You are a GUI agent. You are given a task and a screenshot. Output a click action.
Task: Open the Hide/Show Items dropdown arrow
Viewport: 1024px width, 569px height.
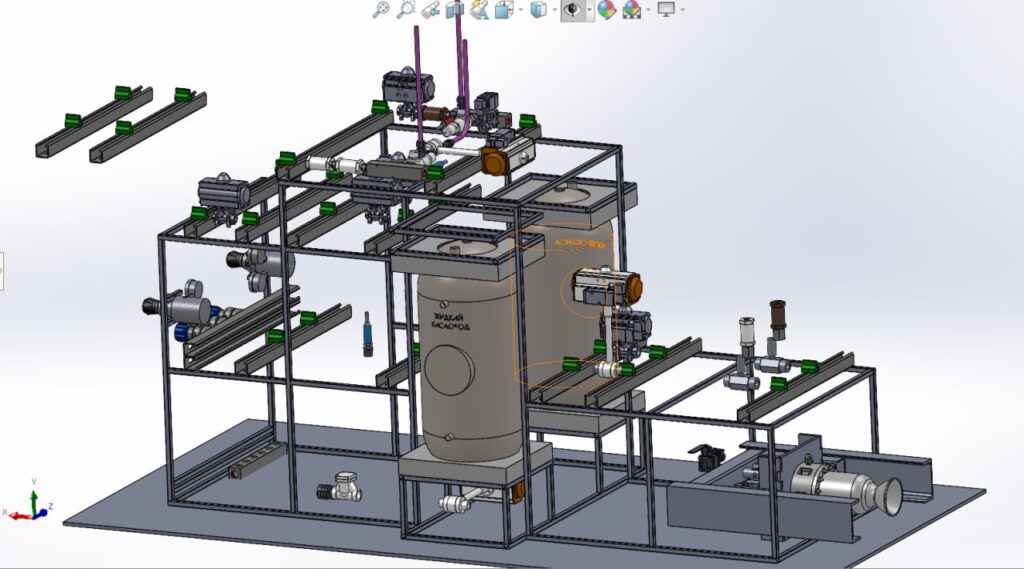point(588,10)
